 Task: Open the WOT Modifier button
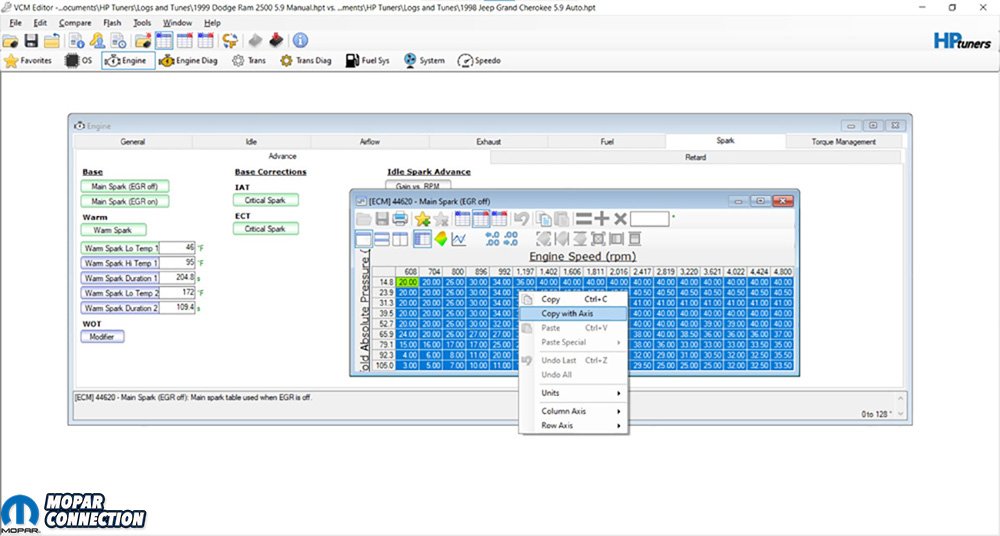click(102, 337)
